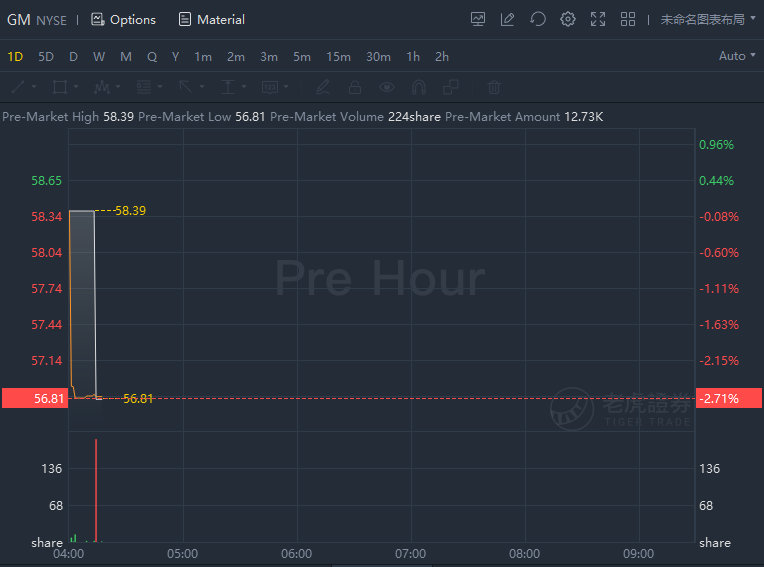
Task: Switch to the 5D timeframe tab
Action: coord(46,57)
